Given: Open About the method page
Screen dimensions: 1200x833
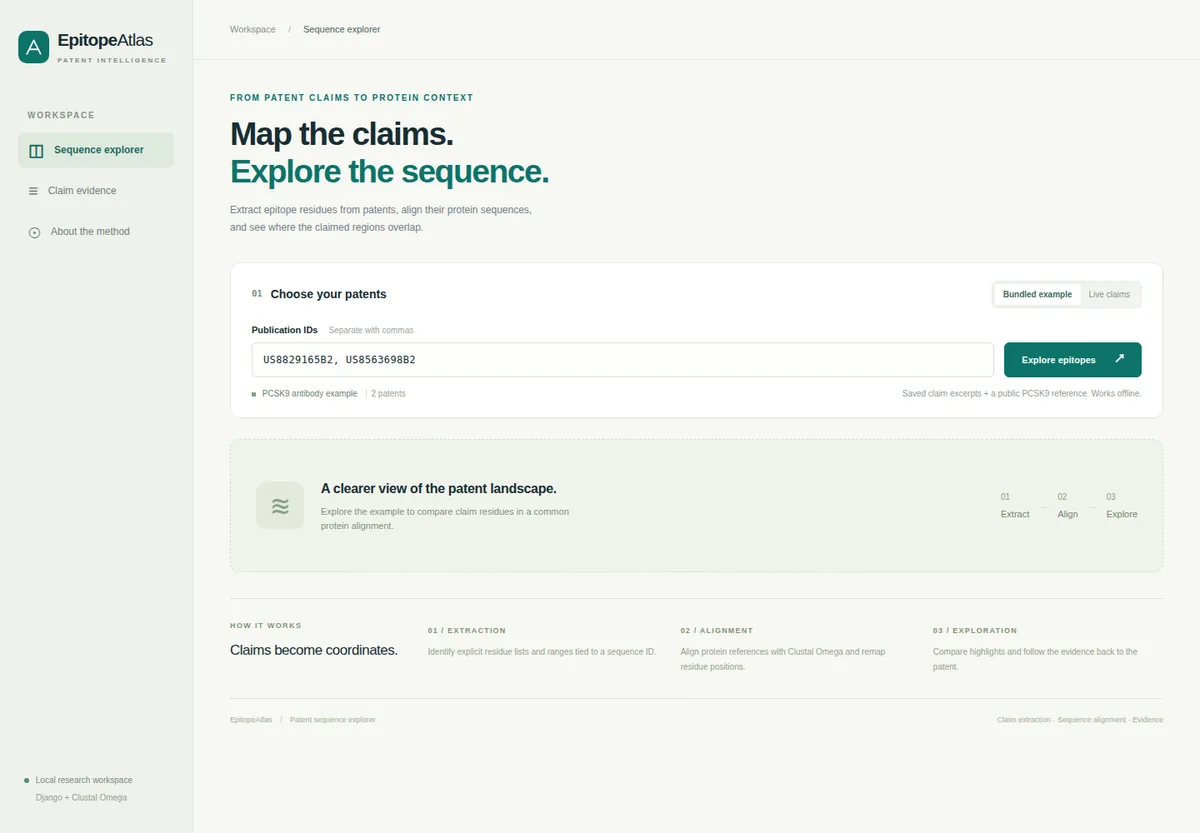Looking at the screenshot, I should [96, 232].
